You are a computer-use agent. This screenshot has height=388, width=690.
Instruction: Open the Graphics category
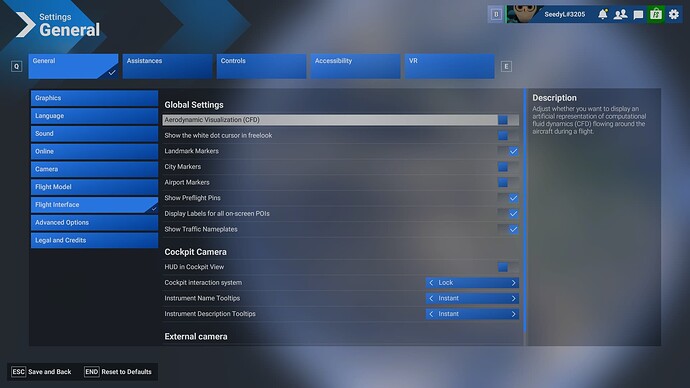(94, 98)
